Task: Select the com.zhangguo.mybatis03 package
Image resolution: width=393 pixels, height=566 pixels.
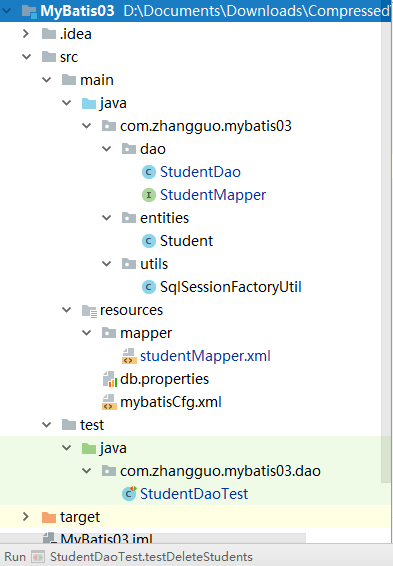Action: (206, 126)
